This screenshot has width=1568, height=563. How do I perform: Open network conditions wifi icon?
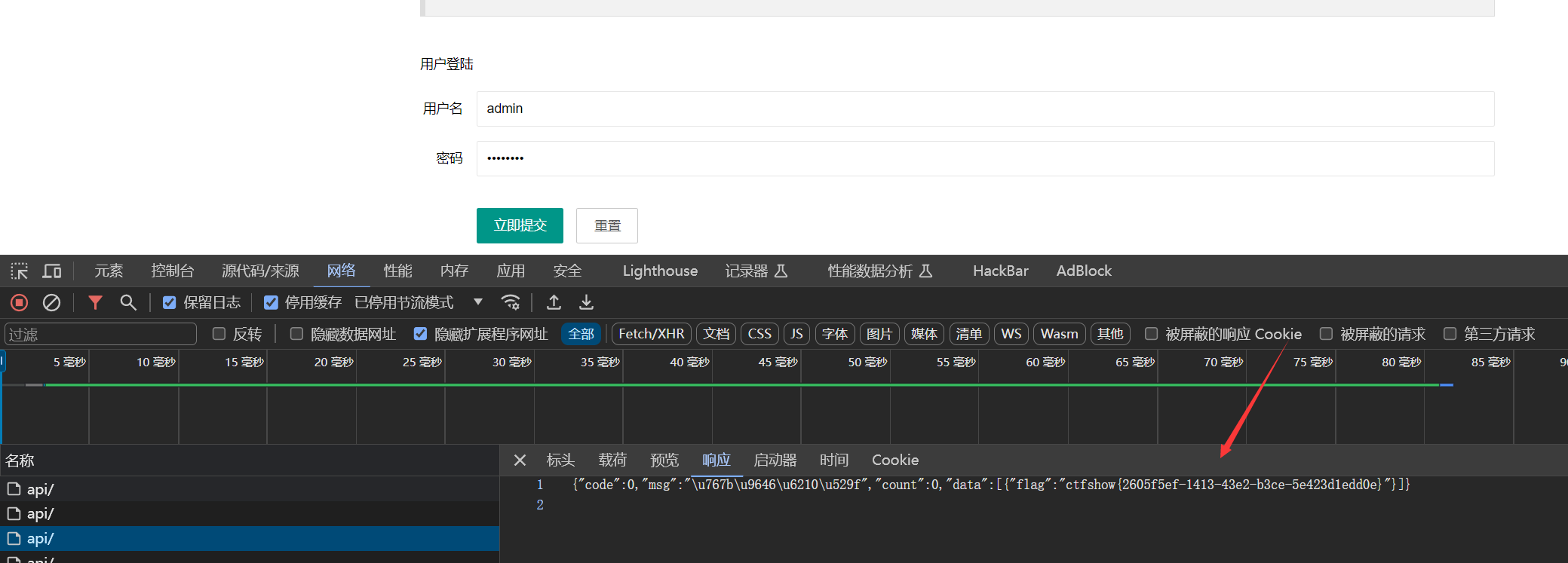tap(511, 303)
